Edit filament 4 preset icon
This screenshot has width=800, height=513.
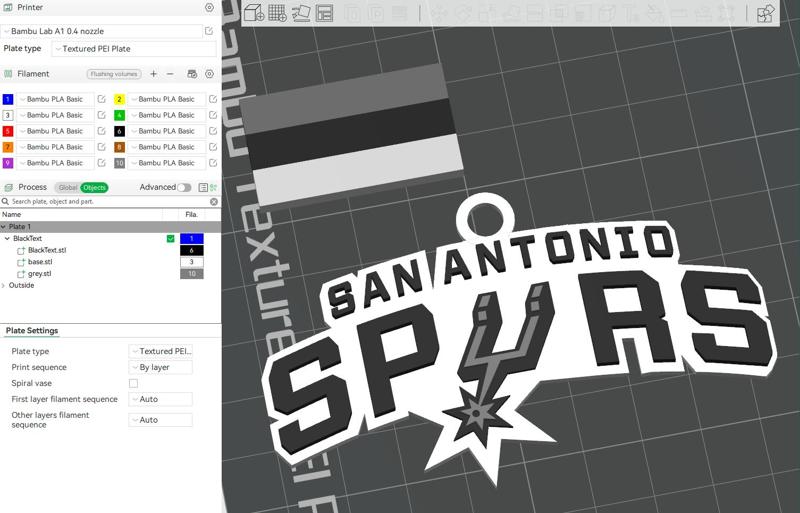point(213,115)
